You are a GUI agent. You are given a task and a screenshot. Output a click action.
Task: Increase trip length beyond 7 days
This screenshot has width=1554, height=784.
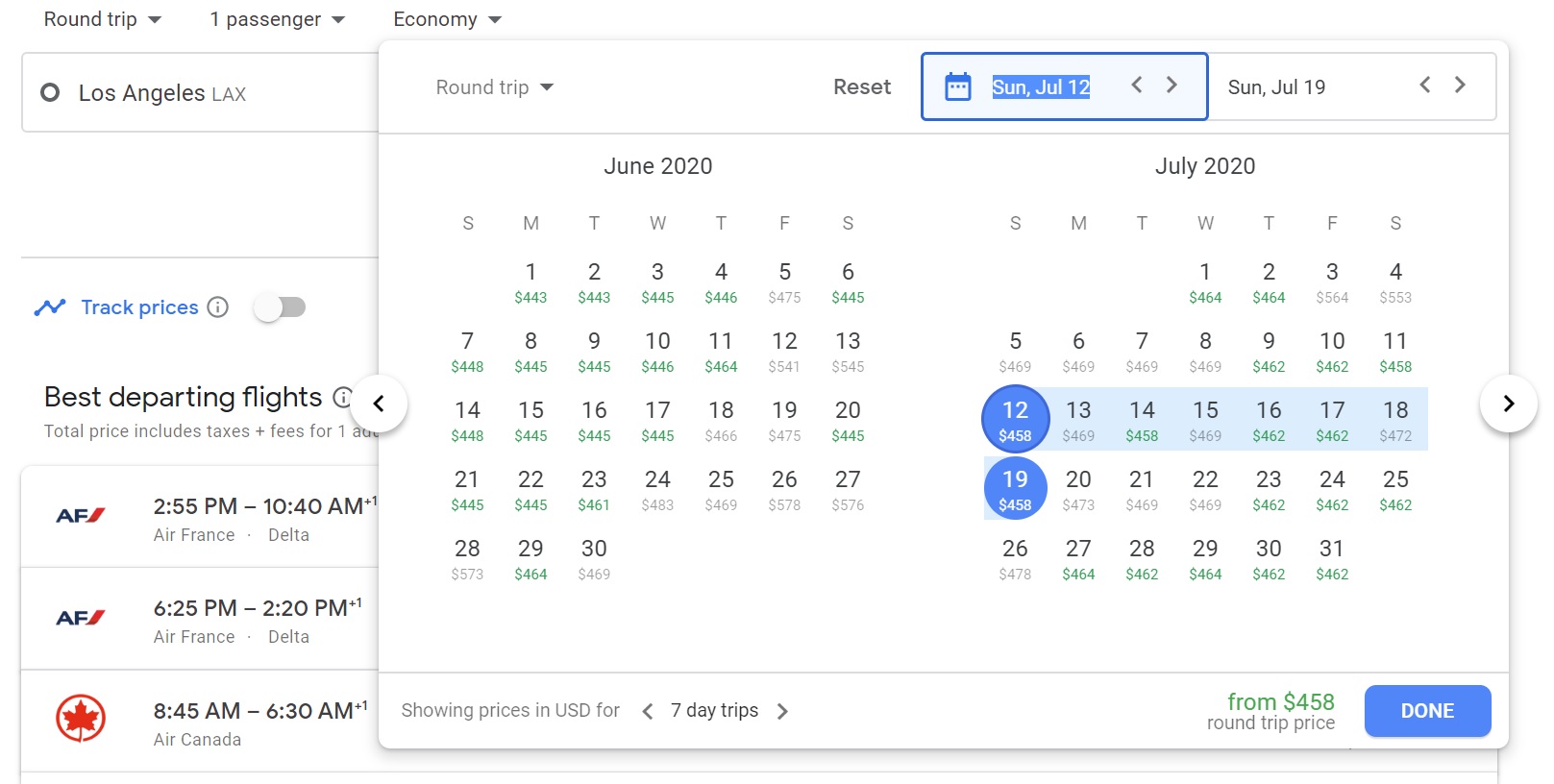(782, 711)
